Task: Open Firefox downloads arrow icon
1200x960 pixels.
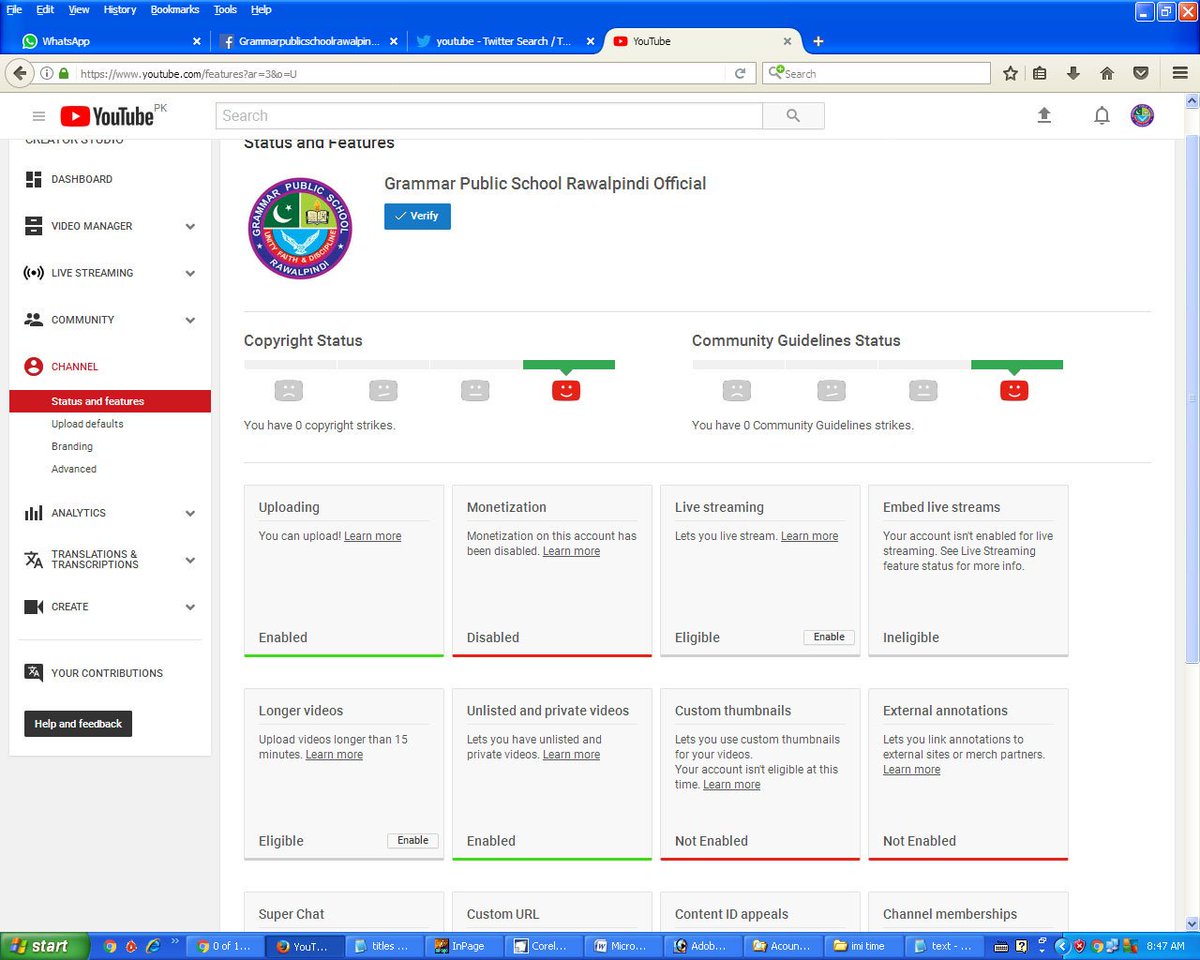Action: point(1073,73)
